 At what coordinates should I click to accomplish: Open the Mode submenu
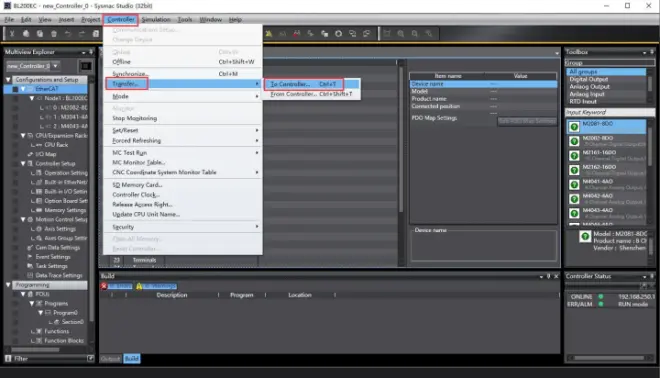coord(183,96)
